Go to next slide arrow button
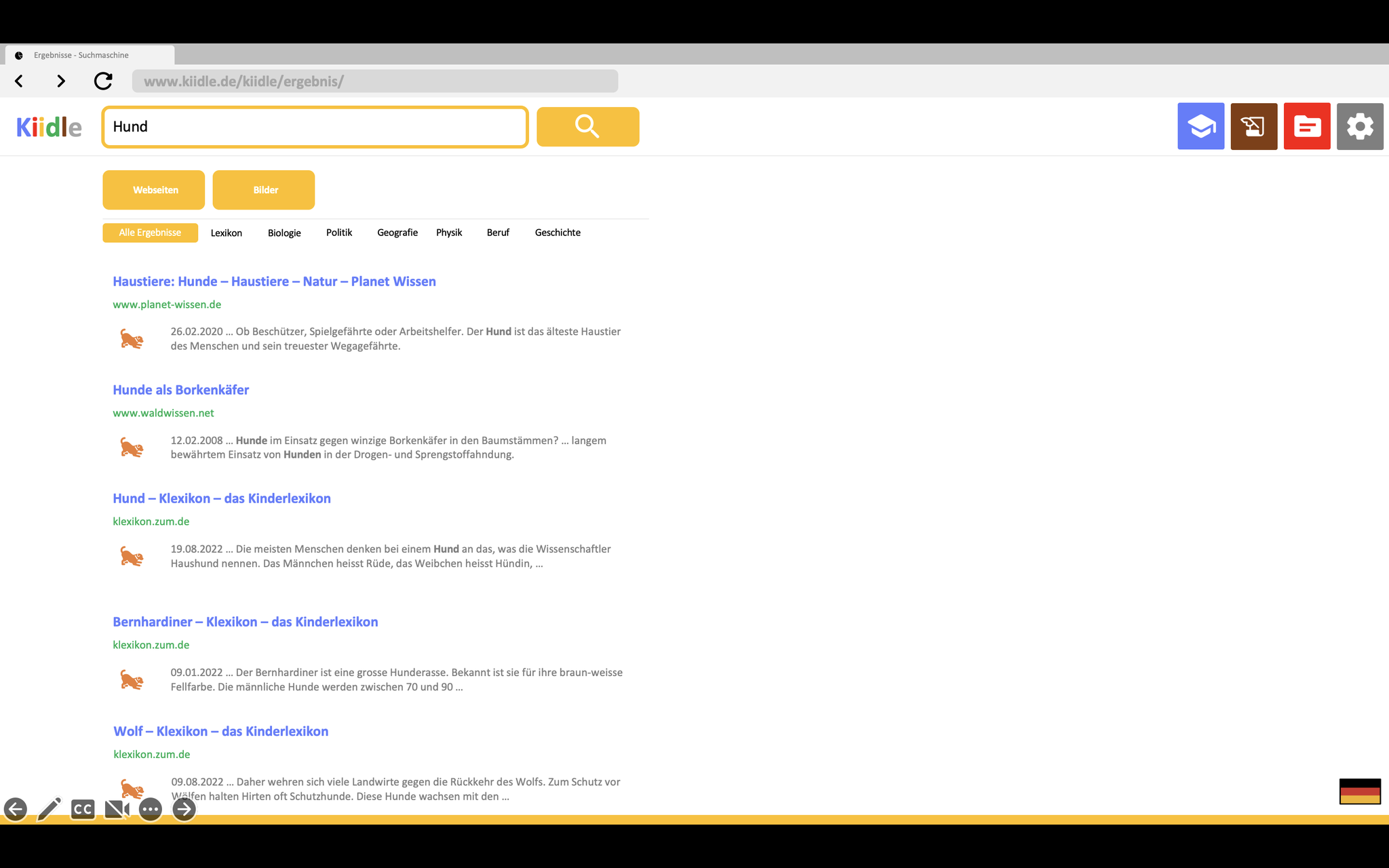 [184, 809]
